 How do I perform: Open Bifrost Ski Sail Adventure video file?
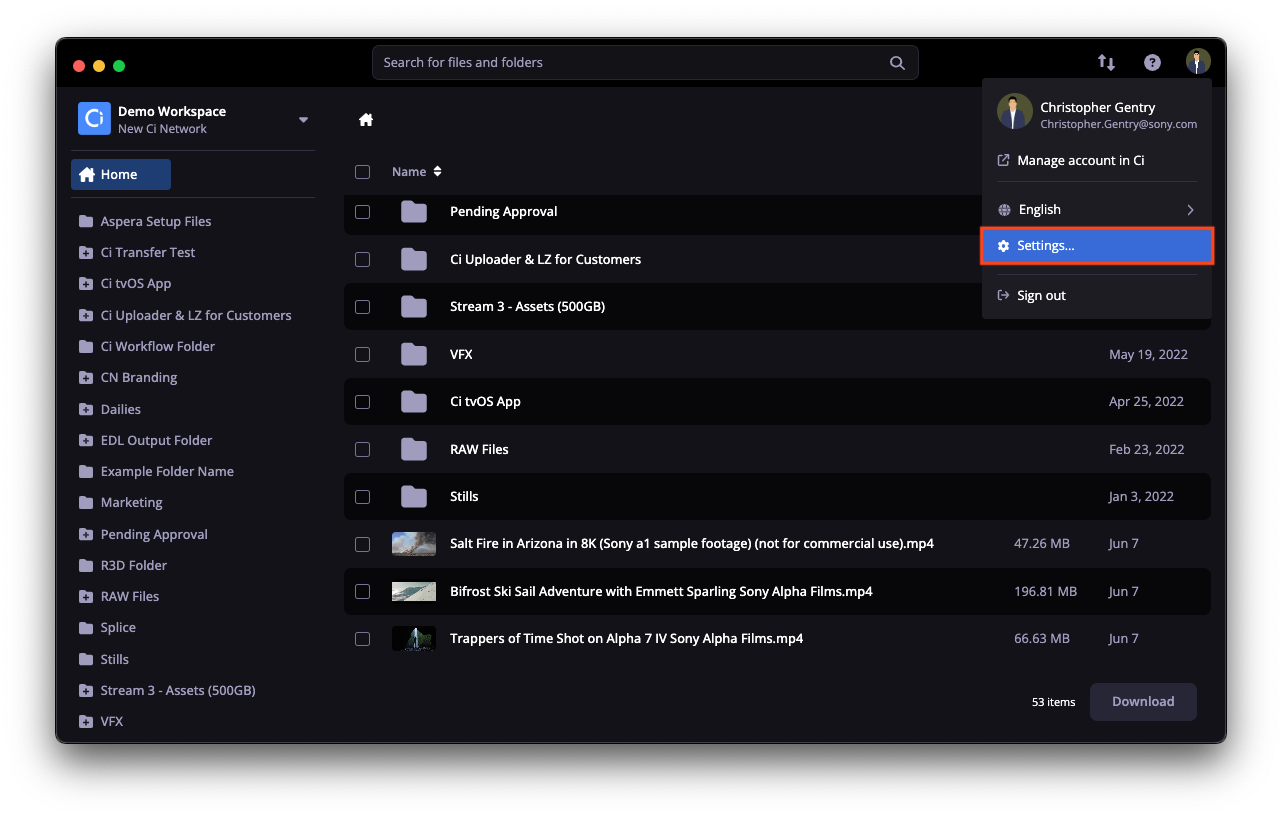pos(777,591)
